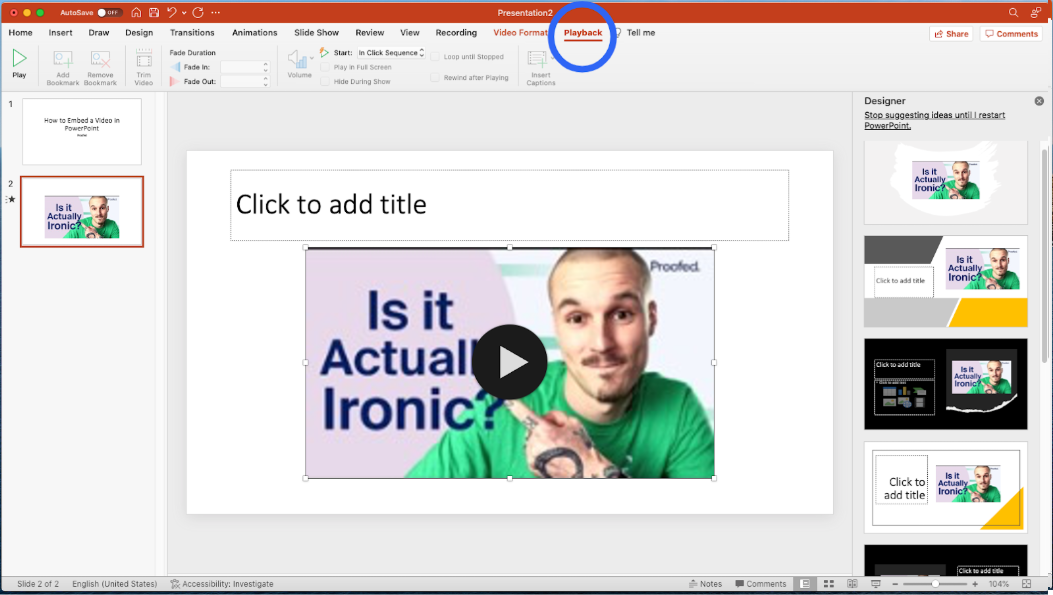Toggle the AutoSave switch
Image resolution: width=1053 pixels, height=595 pixels.
[108, 12]
